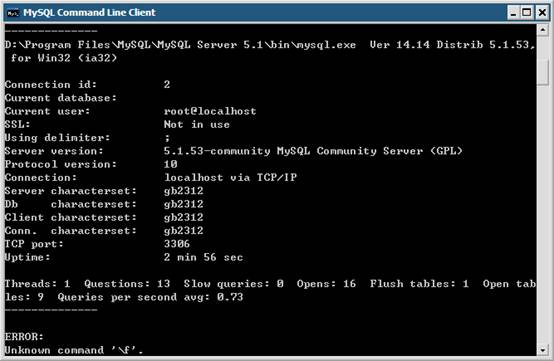Minimize the MySQL Command Line Client window
Image resolution: width=554 pixels, height=361 pixels.
(513, 13)
